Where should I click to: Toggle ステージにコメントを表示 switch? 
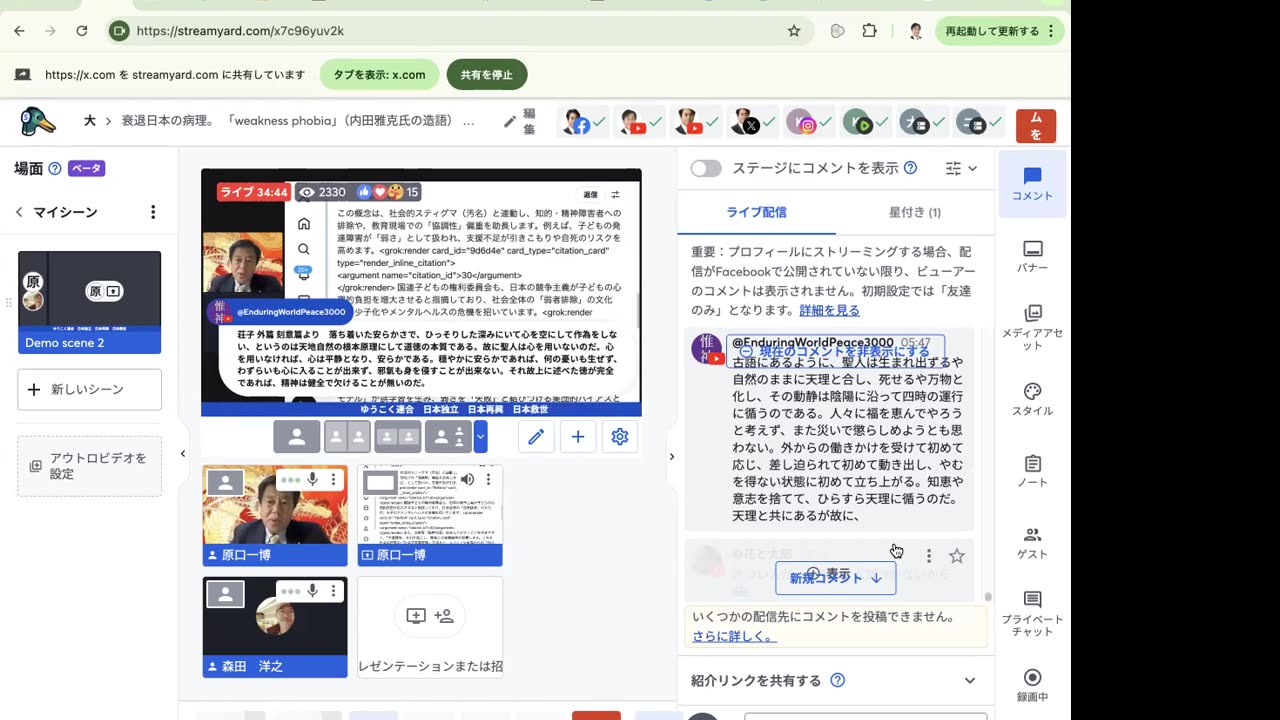tap(706, 168)
